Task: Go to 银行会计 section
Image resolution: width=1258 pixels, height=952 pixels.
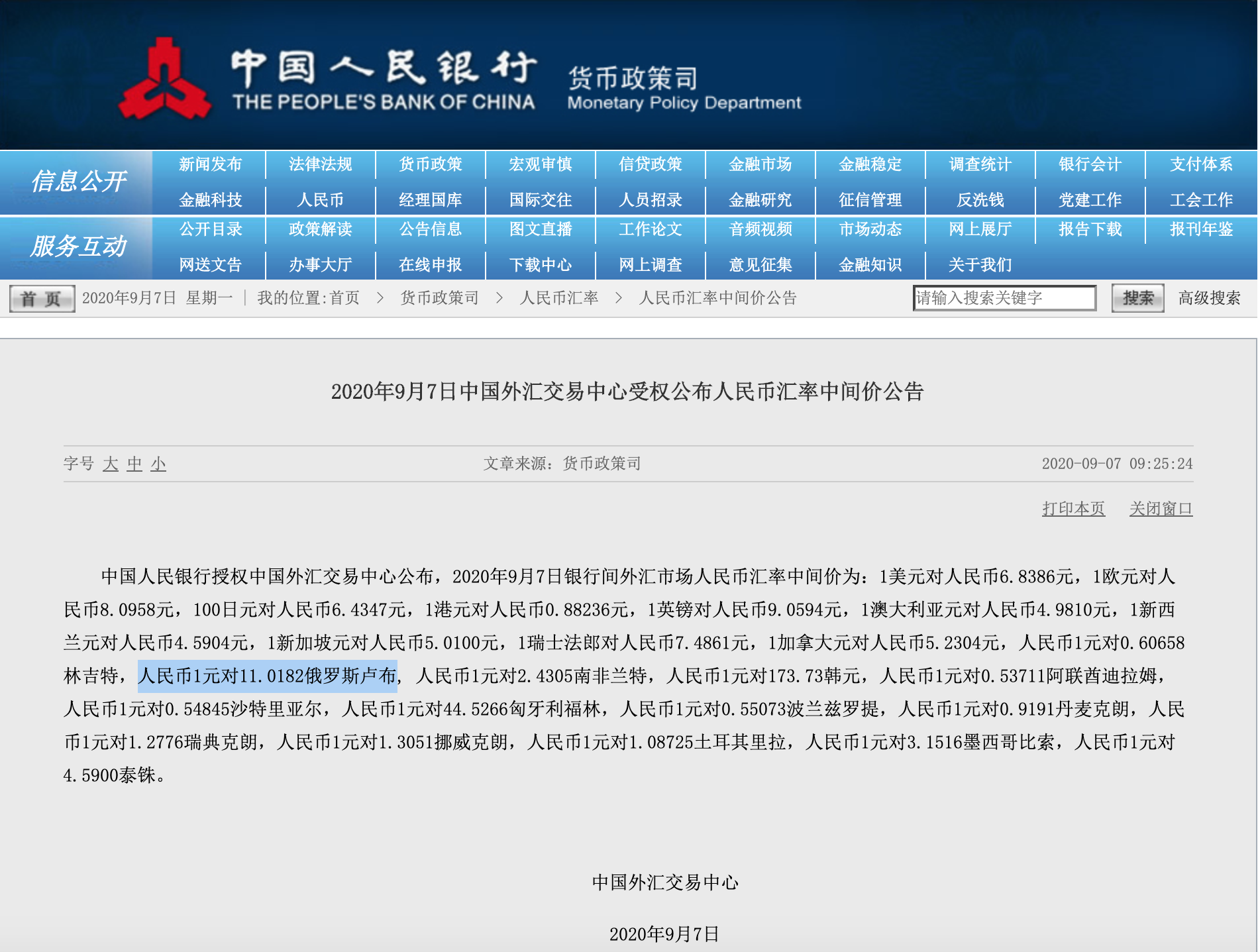Action: click(x=1090, y=164)
